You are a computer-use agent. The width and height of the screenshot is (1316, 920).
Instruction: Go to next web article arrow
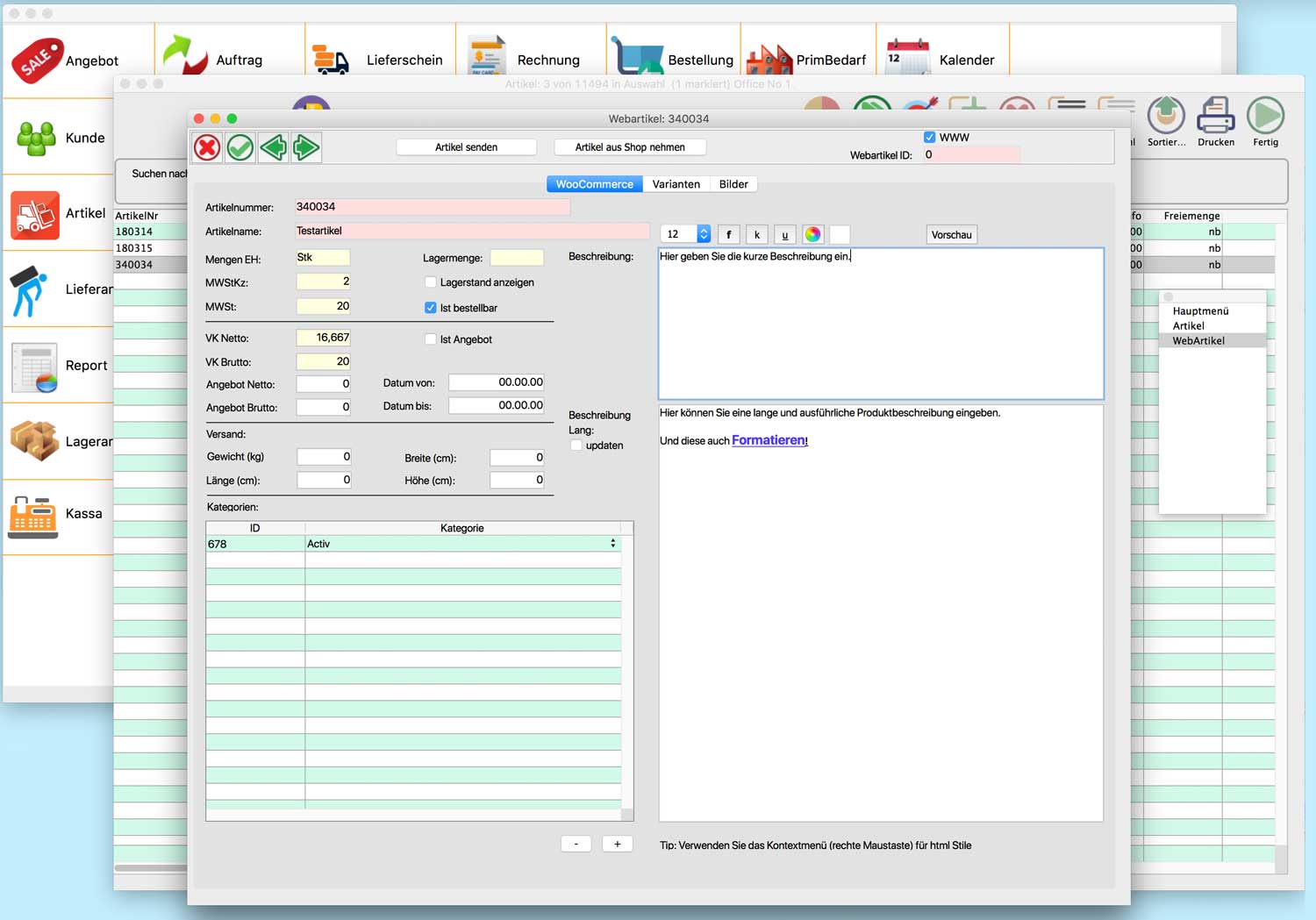[306, 147]
